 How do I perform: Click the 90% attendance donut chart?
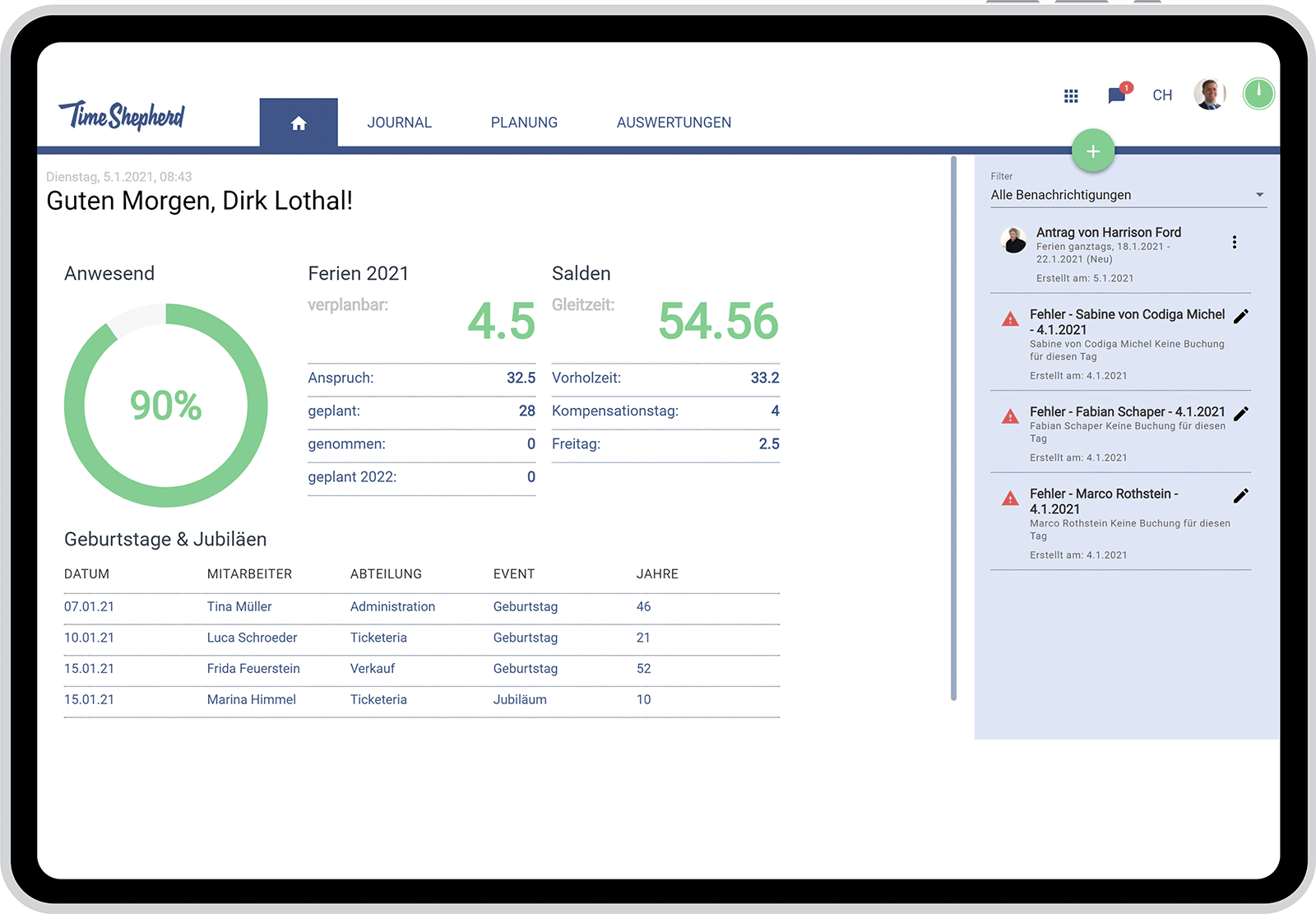pyautogui.click(x=166, y=405)
